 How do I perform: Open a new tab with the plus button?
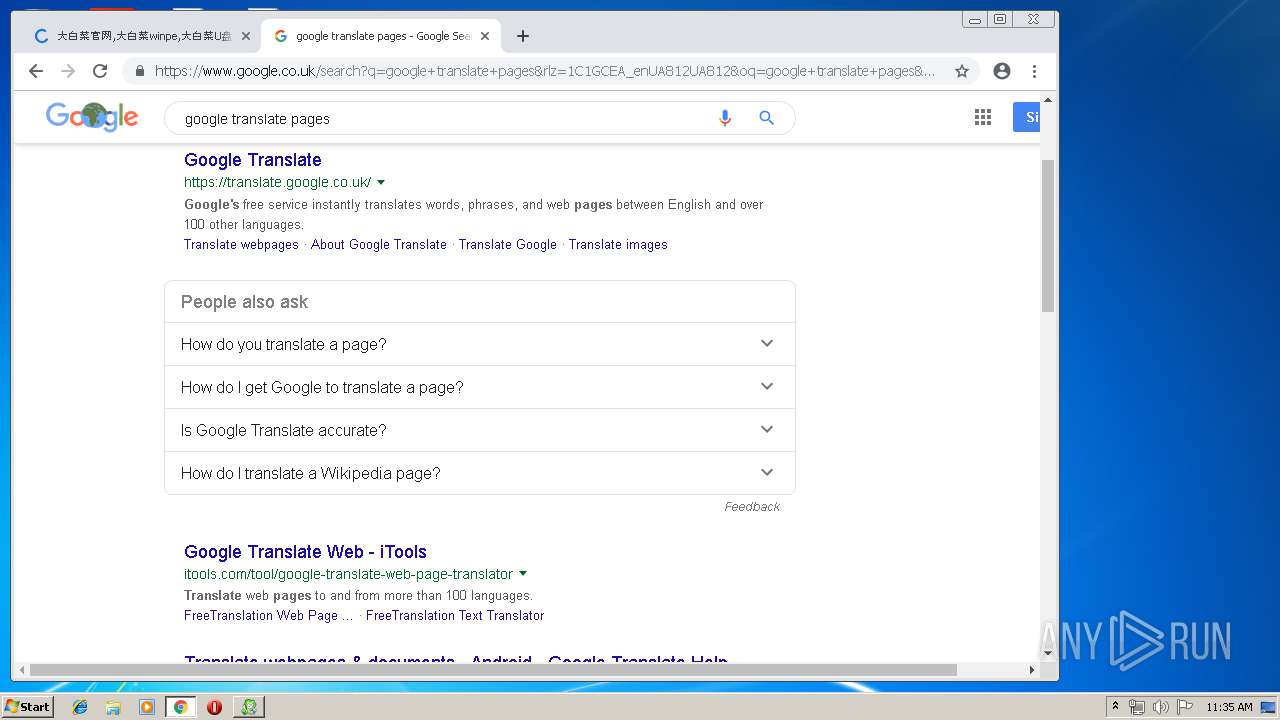pyautogui.click(x=523, y=36)
